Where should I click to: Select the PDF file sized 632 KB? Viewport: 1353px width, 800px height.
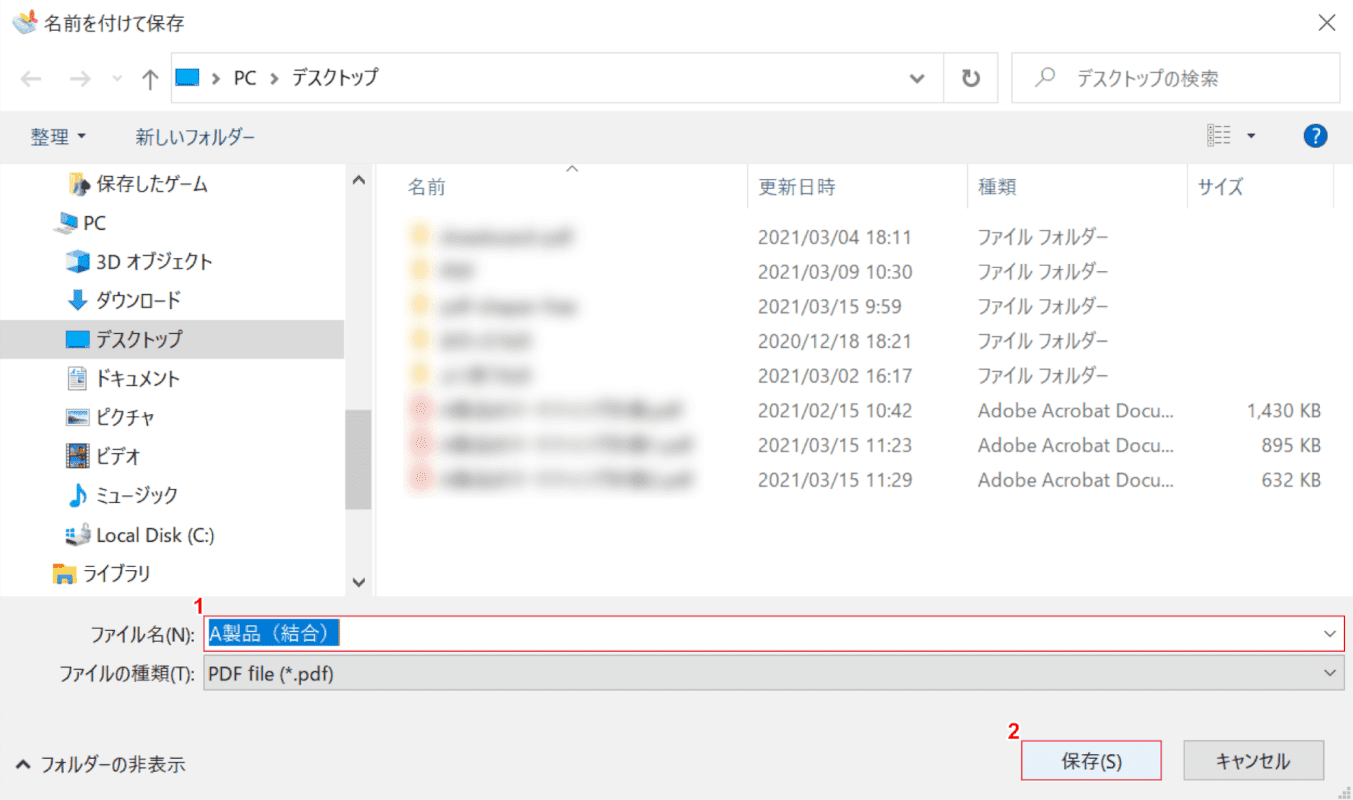pyautogui.click(x=866, y=479)
